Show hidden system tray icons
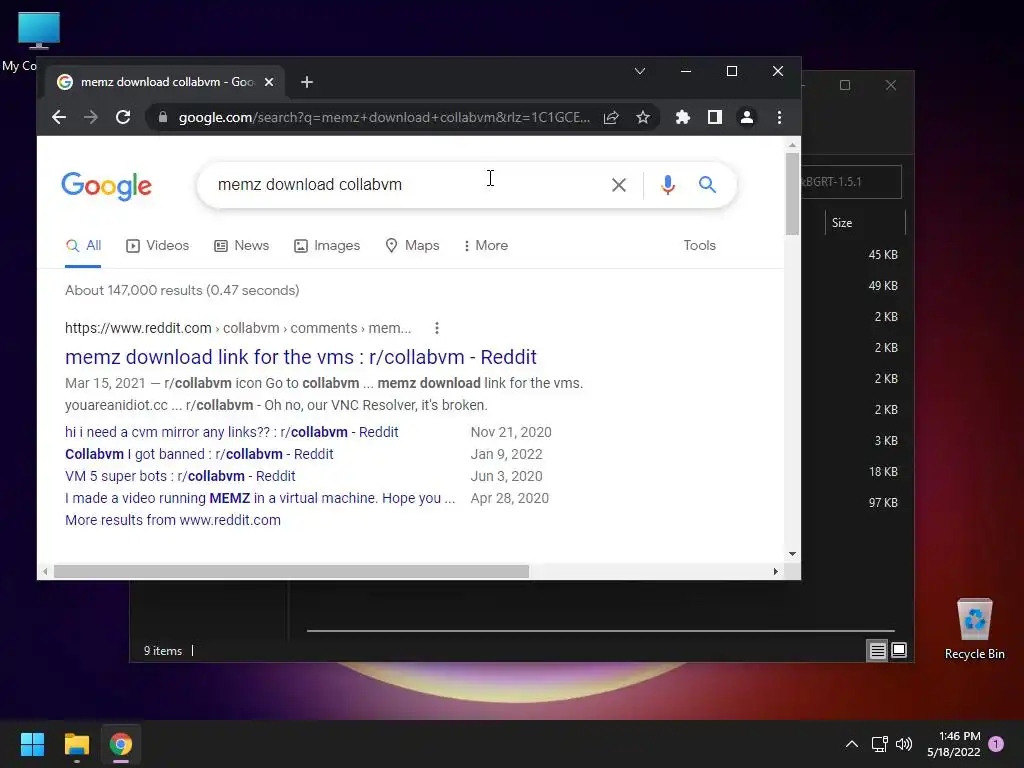The width and height of the screenshot is (1024, 768). tap(852, 744)
